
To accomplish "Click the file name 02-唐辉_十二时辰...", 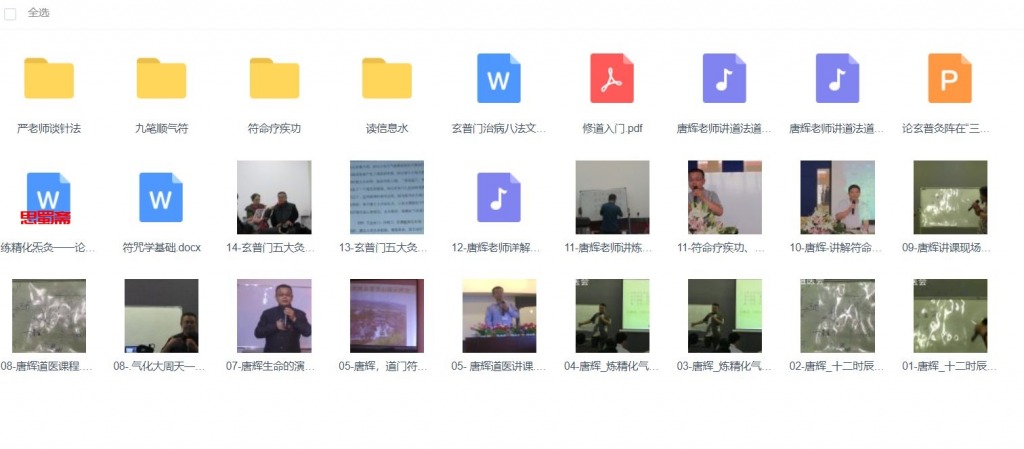I will tap(838, 366).
